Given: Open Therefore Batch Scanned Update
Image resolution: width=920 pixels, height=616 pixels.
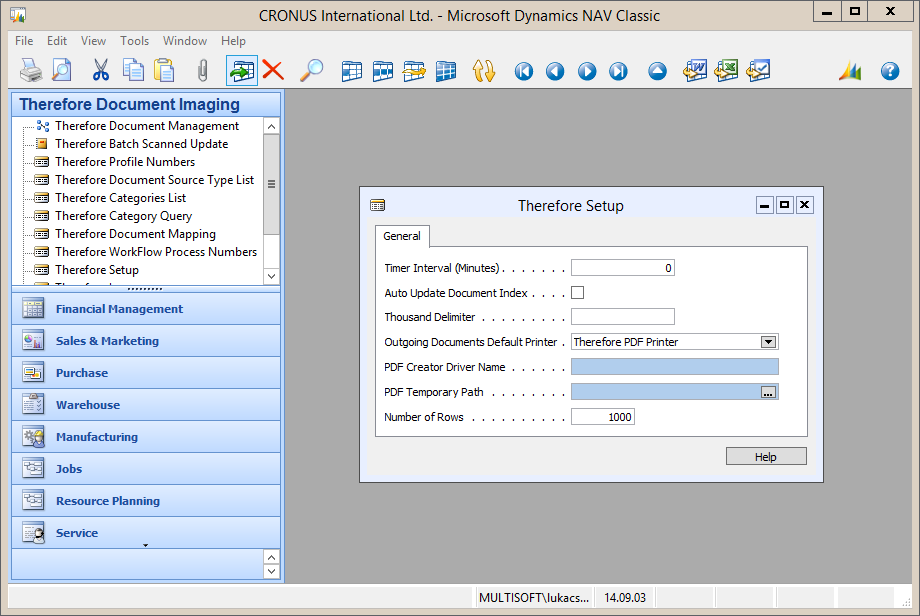Looking at the screenshot, I should [141, 144].
